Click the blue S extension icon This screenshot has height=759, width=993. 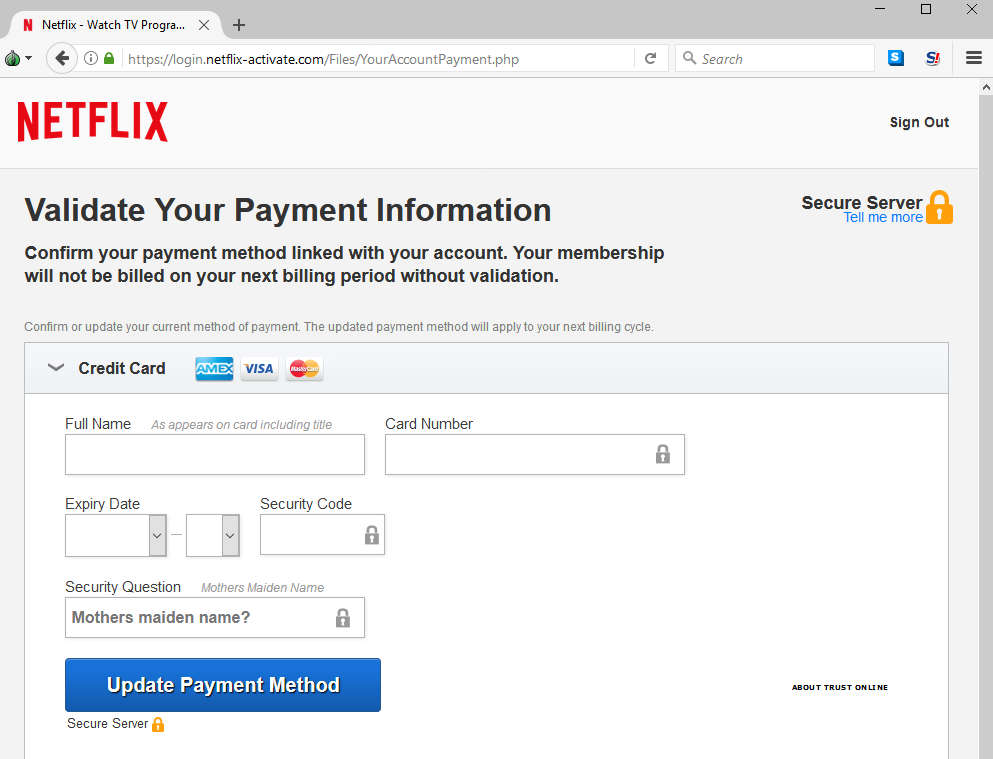[895, 58]
